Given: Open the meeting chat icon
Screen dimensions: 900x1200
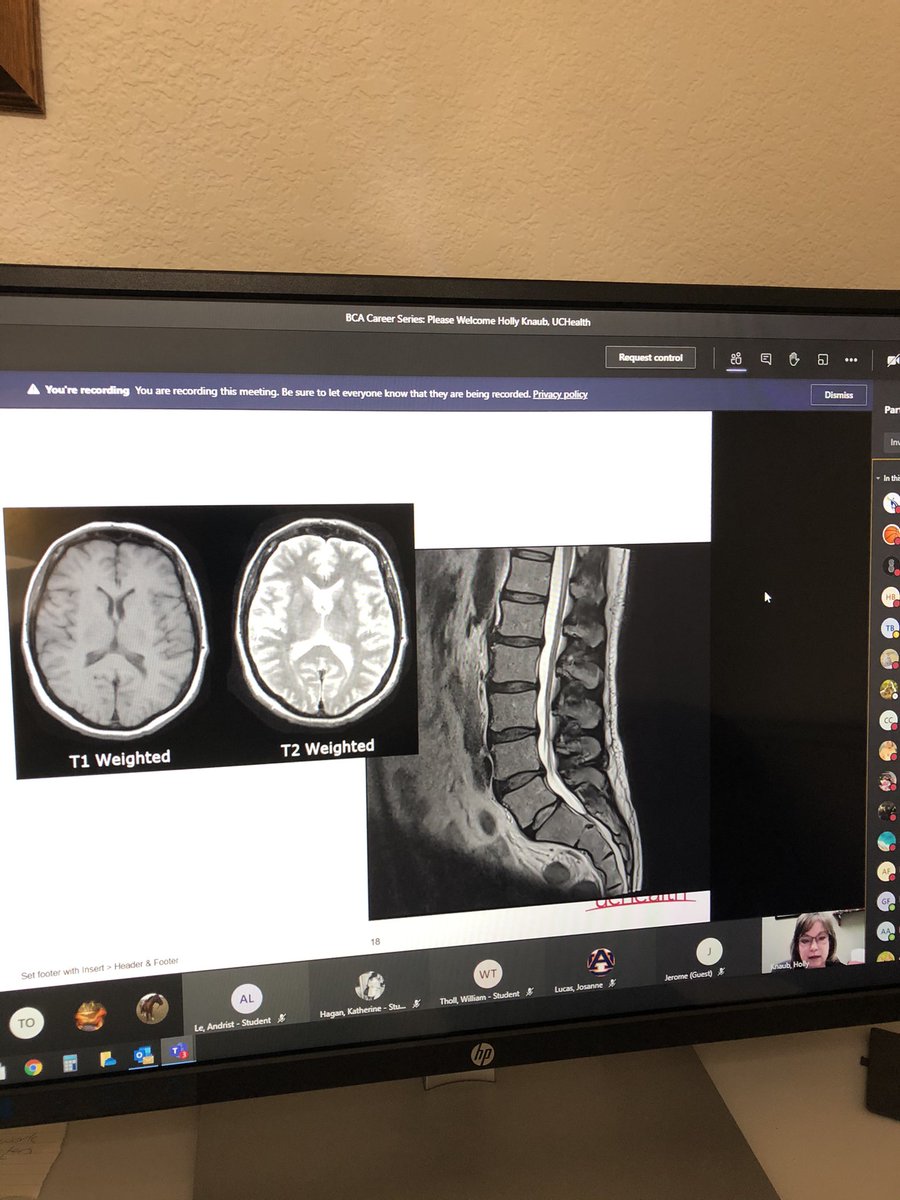Looking at the screenshot, I should click(x=765, y=359).
